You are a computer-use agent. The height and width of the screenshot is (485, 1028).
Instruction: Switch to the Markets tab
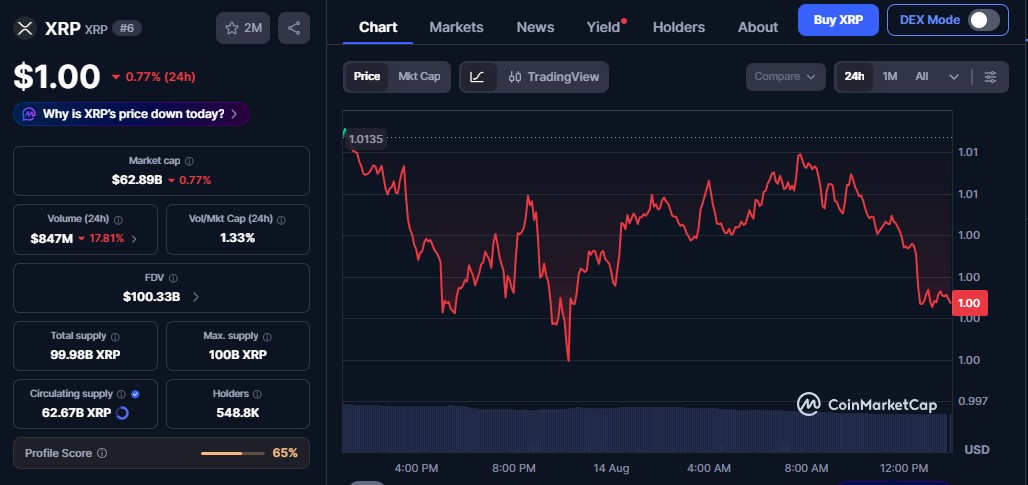[456, 28]
